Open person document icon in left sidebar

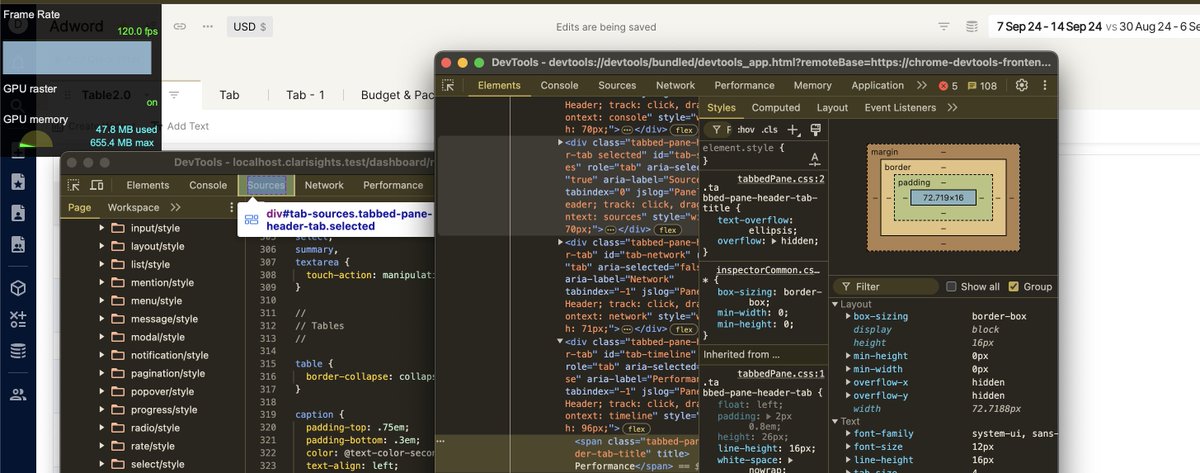[x=17, y=213]
